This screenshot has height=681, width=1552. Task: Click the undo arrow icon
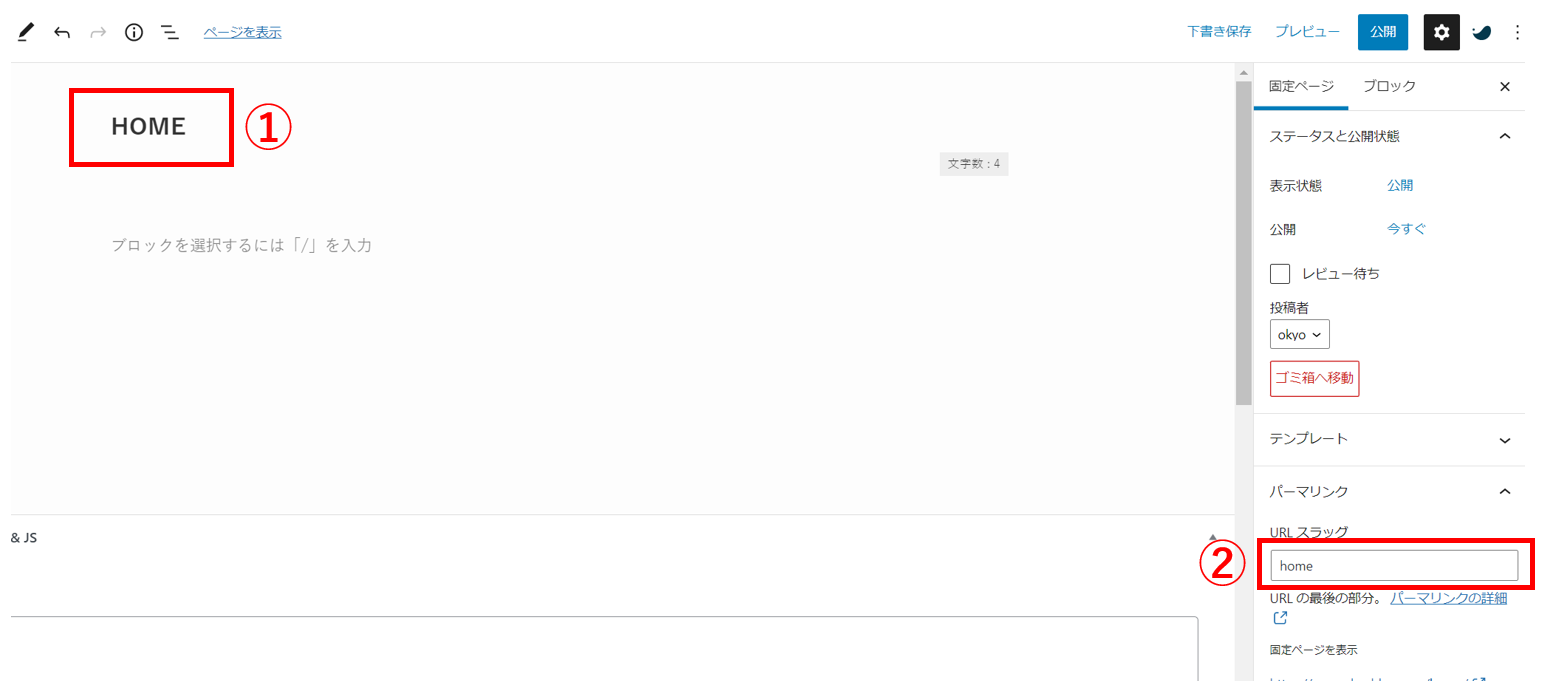(62, 32)
